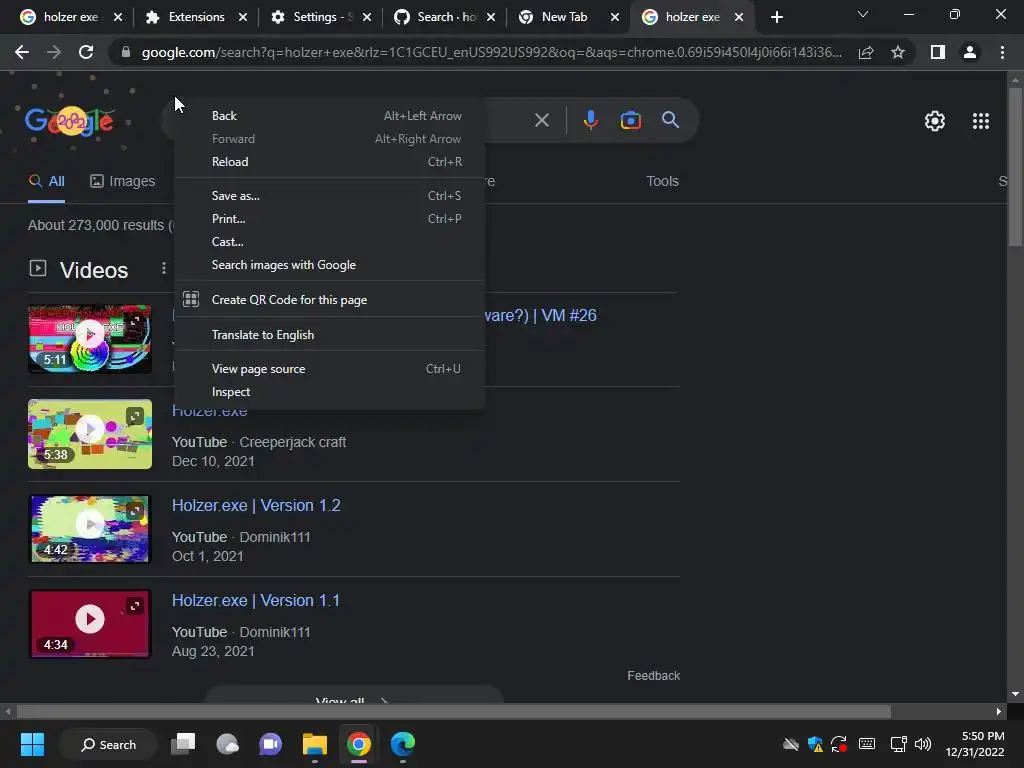Choose Reload from the context menu
This screenshot has width=1024, height=768.
329,161
